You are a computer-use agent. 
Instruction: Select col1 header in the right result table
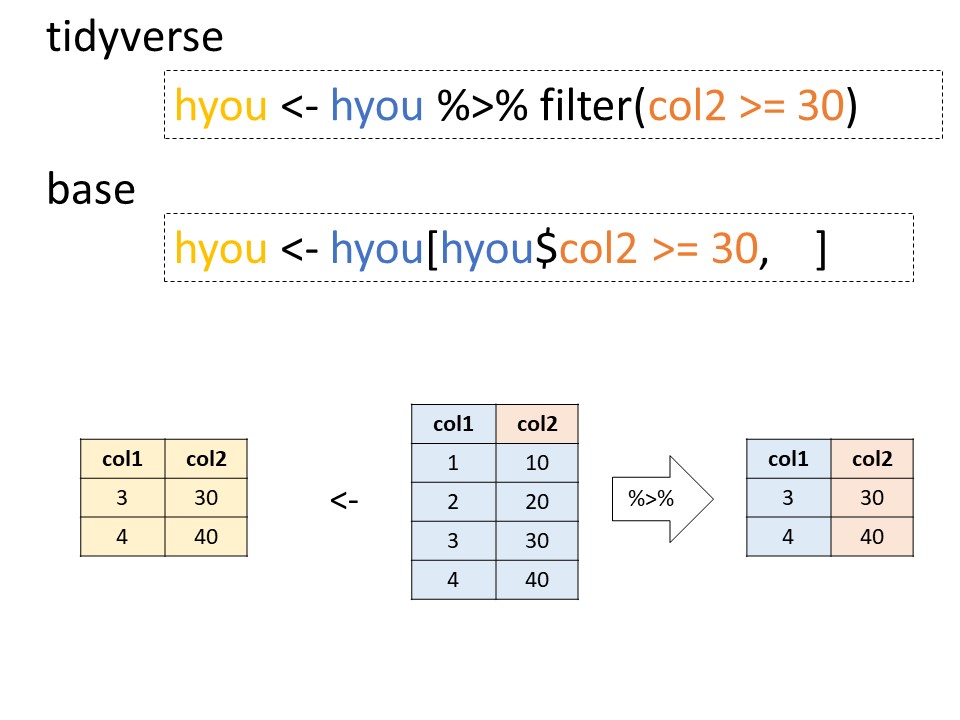tap(788, 459)
